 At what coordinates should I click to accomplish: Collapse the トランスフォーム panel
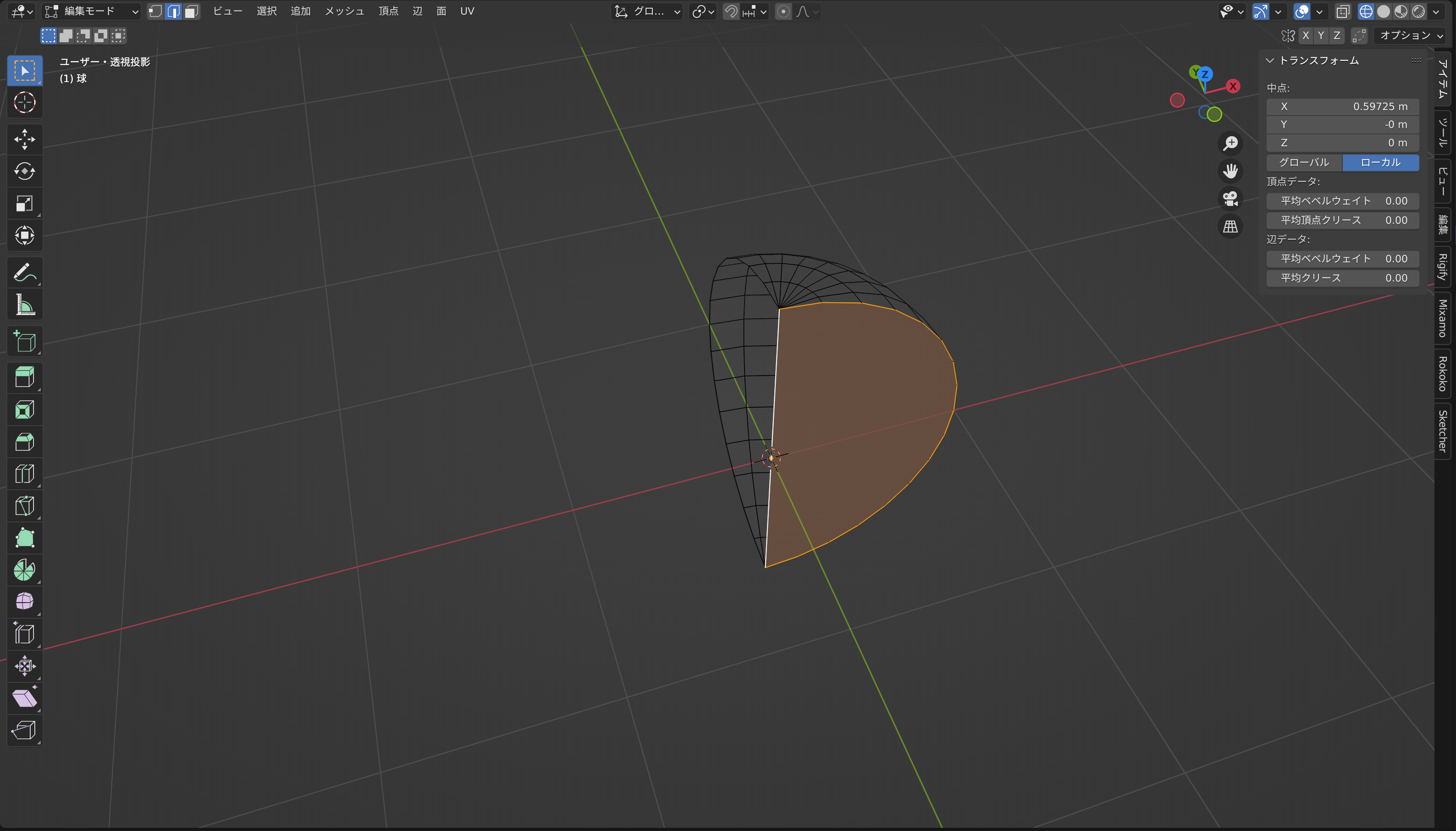point(1270,60)
